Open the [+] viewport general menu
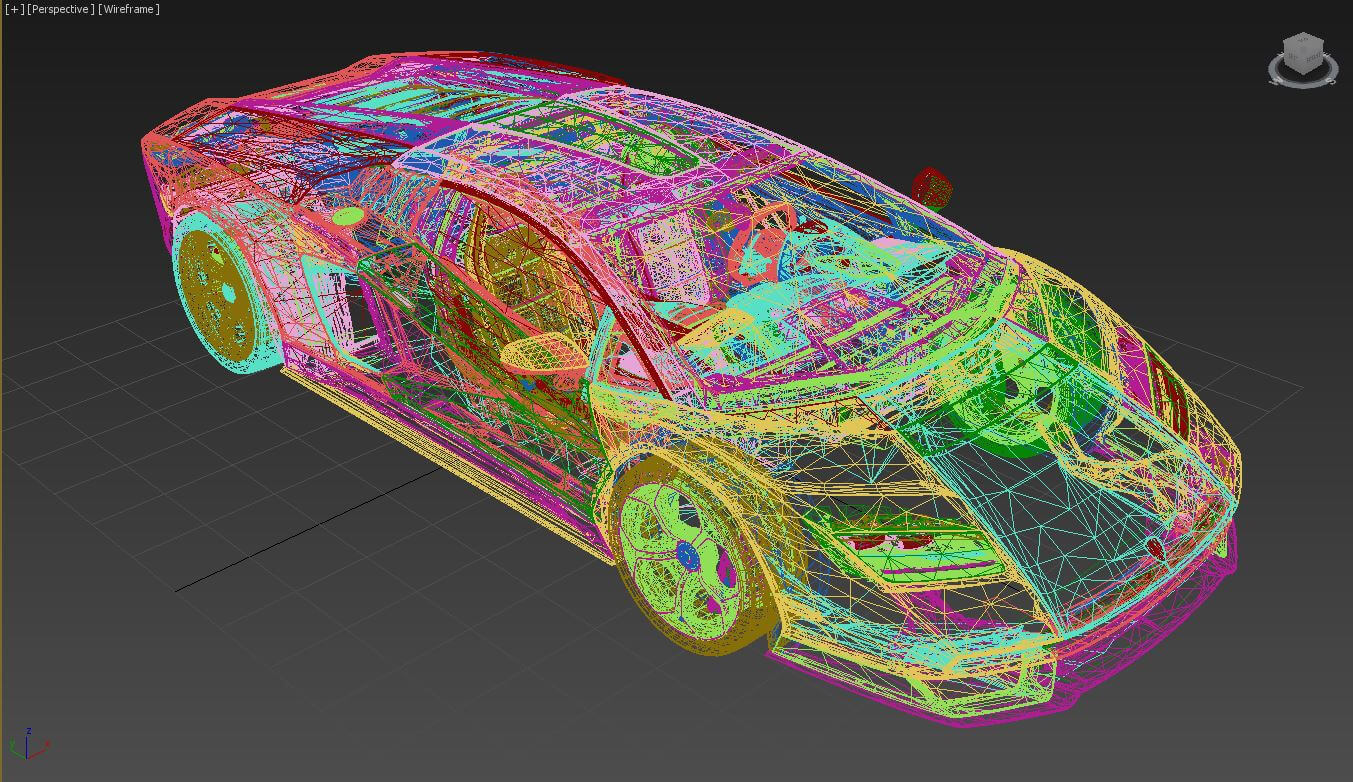 coord(14,9)
